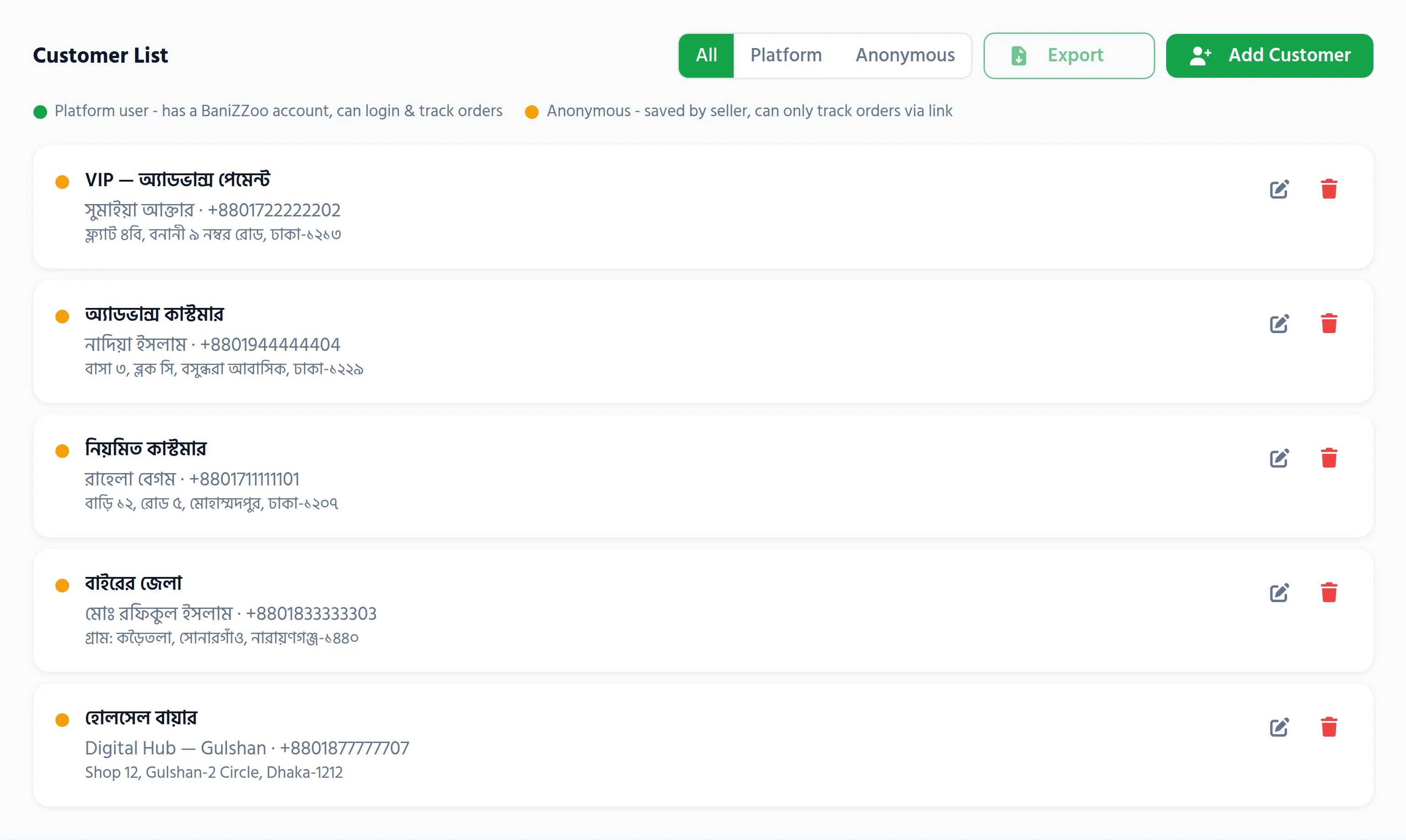The width and height of the screenshot is (1406, 840).
Task: Click Digital Hub — Gulshan contact line
Action: point(247,748)
